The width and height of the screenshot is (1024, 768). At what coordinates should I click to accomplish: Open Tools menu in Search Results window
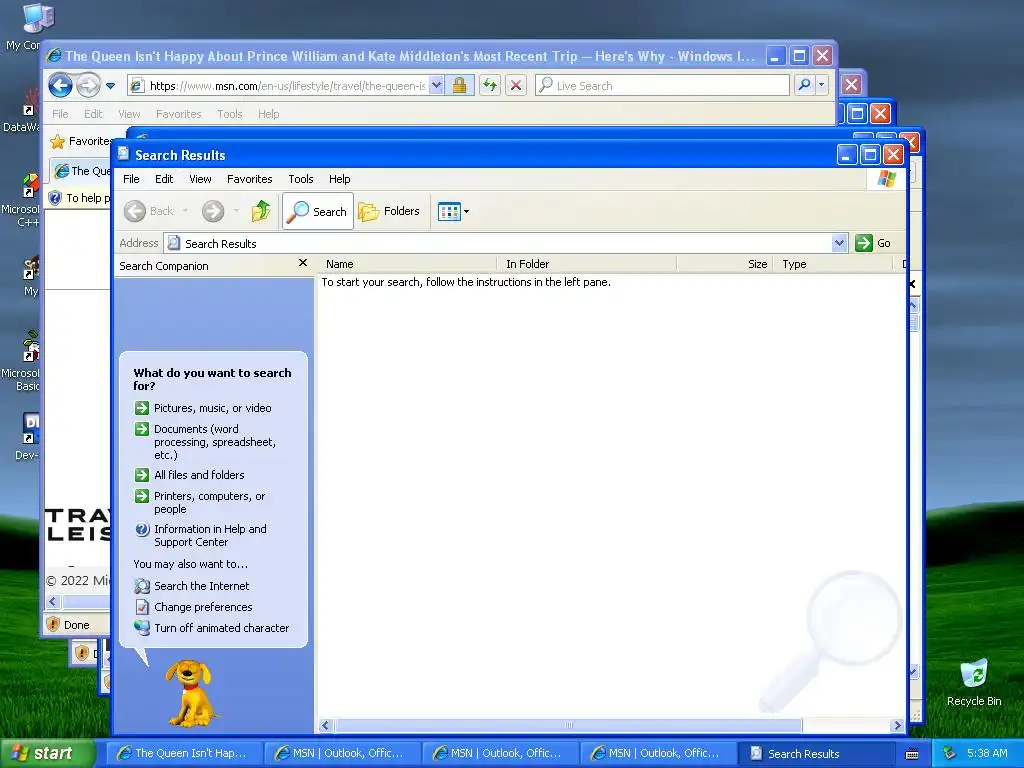click(x=300, y=179)
